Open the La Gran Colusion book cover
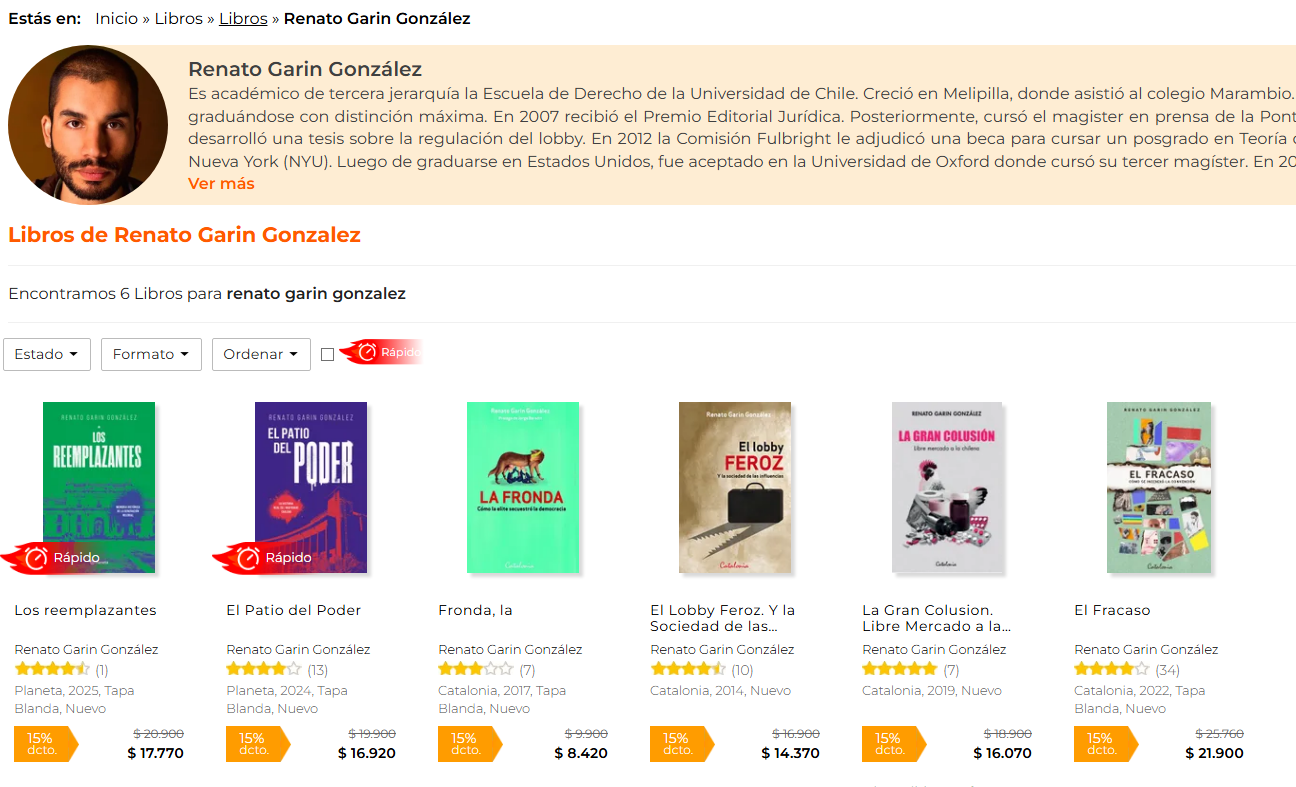Viewport: 1296px width, 787px height. coord(946,487)
